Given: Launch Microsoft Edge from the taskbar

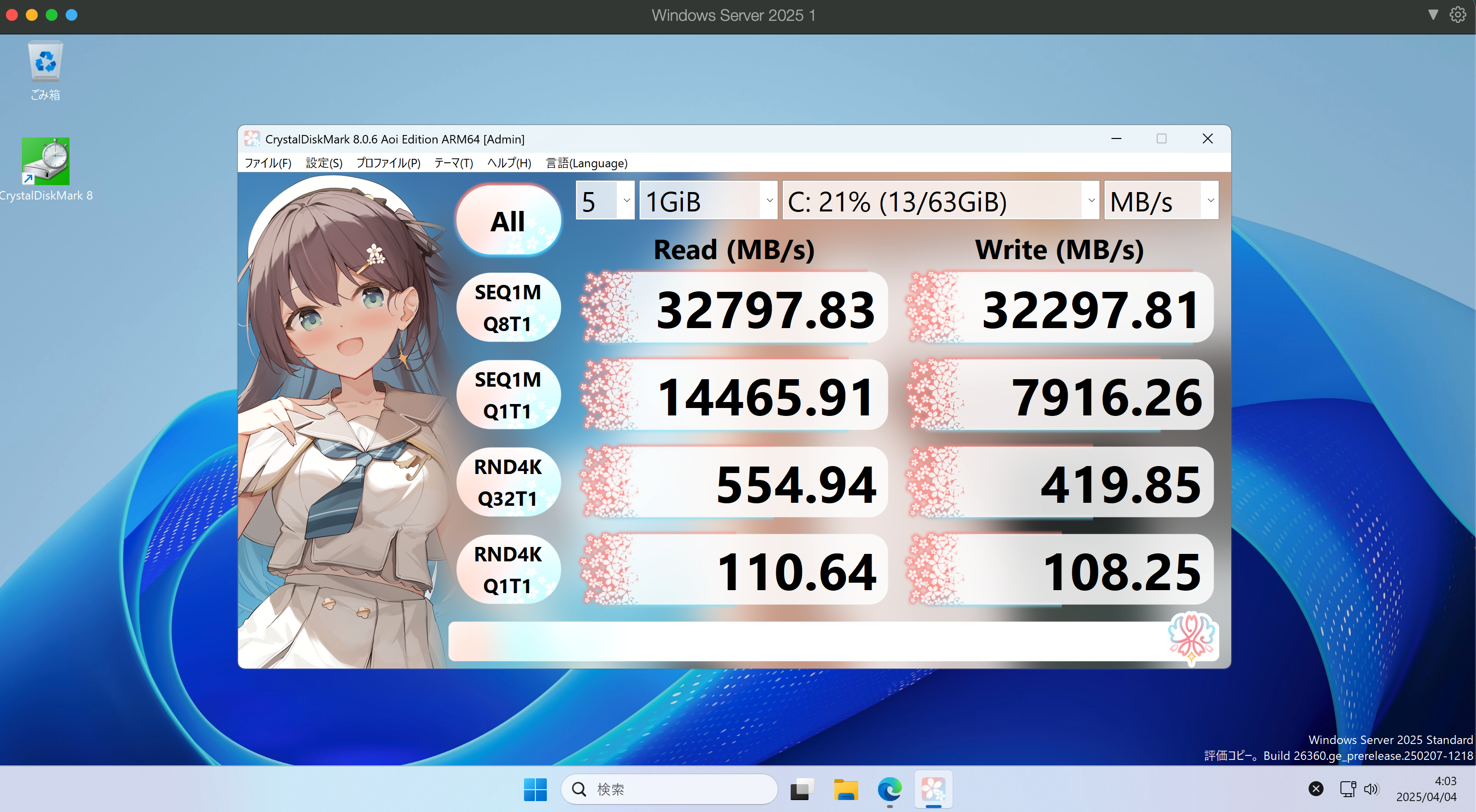Looking at the screenshot, I should [889, 789].
